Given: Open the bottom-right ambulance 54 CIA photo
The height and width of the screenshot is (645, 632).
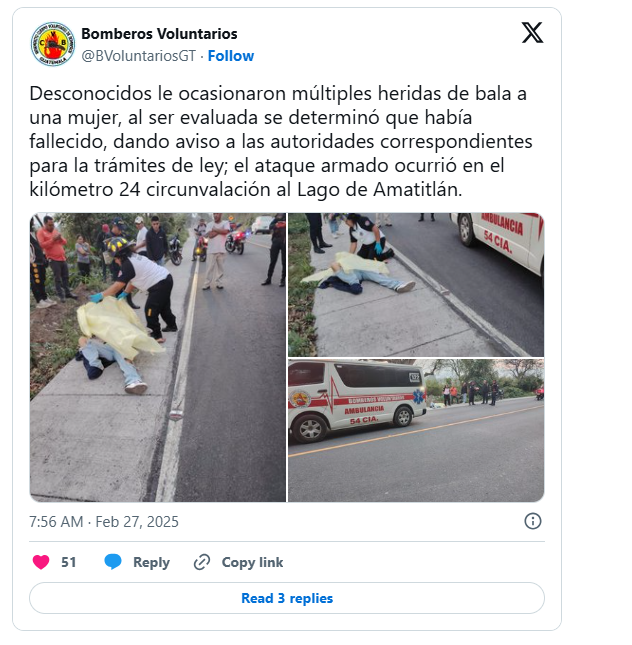Looking at the screenshot, I should point(416,430).
